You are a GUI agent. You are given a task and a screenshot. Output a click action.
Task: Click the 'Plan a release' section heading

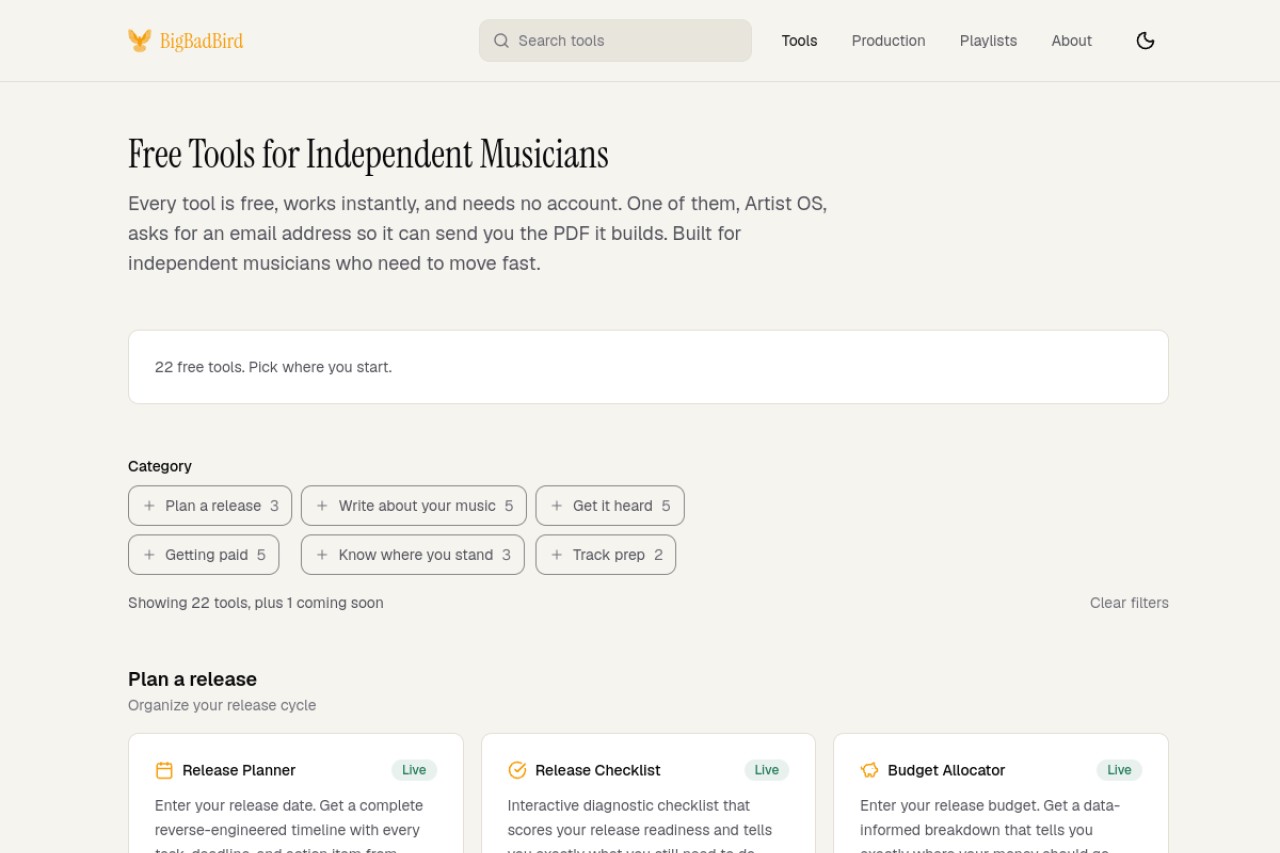[x=192, y=679]
